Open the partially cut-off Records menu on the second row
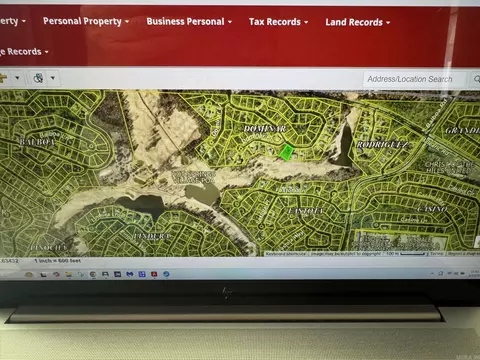This screenshot has height=360, width=480. (x=24, y=52)
